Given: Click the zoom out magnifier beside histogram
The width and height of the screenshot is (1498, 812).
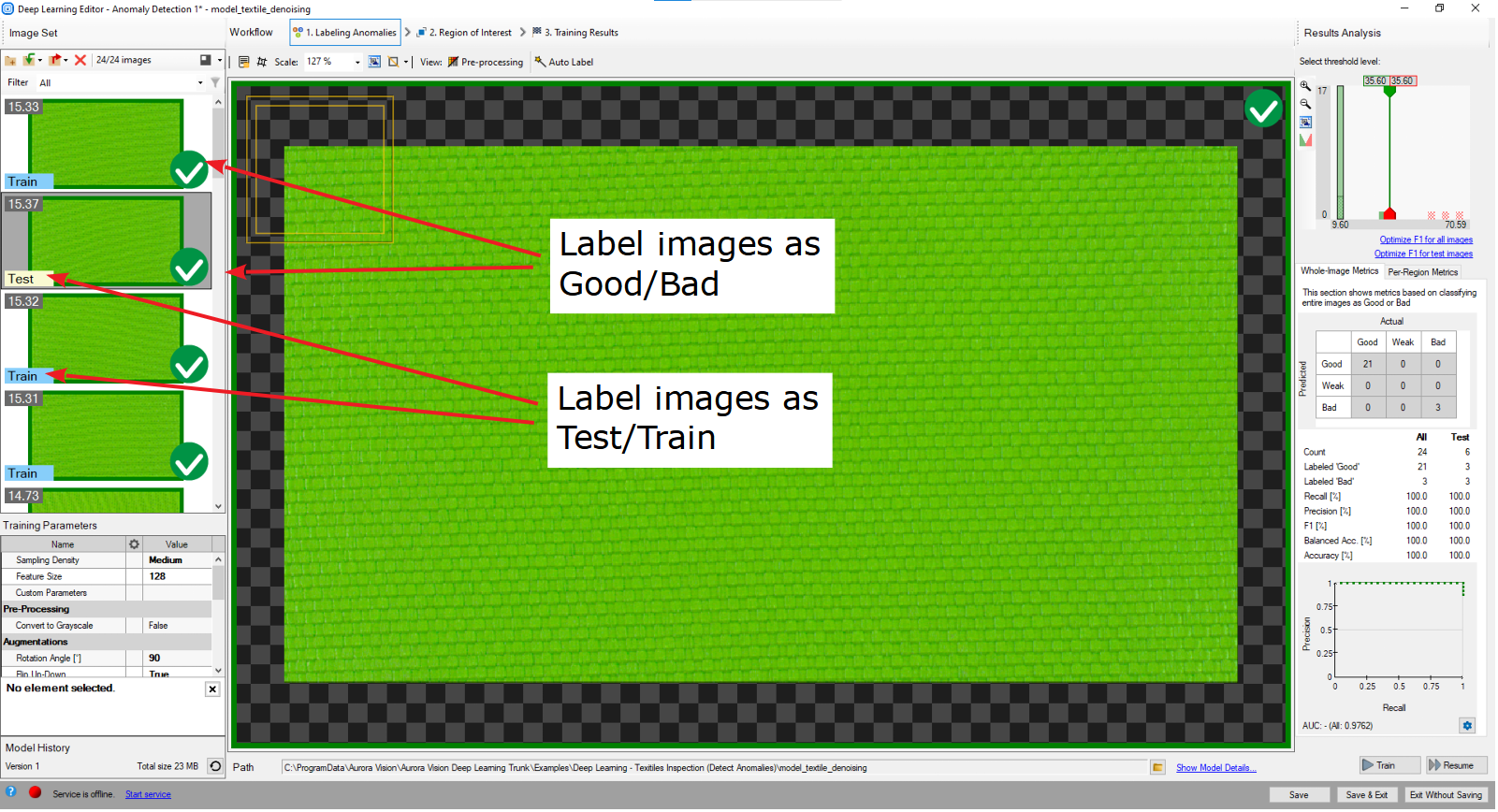Looking at the screenshot, I should tap(1305, 104).
